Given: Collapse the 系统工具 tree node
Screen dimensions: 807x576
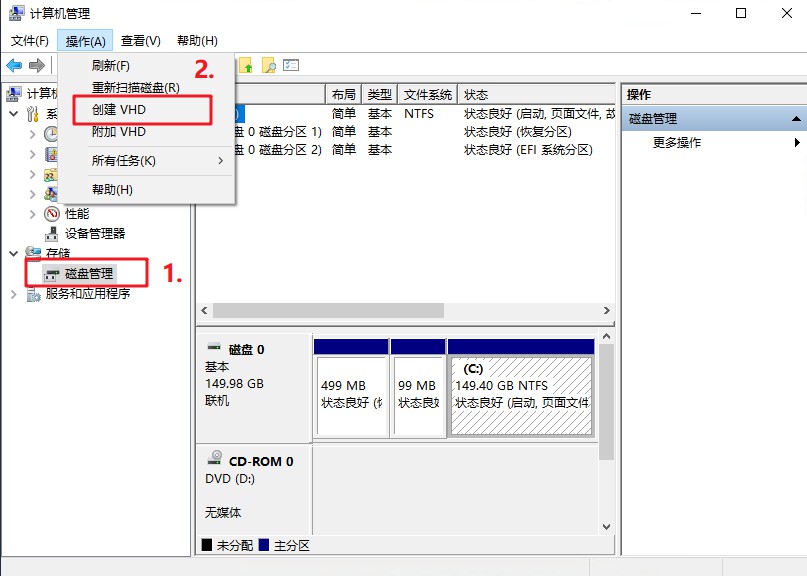Looking at the screenshot, I should coord(14,114).
